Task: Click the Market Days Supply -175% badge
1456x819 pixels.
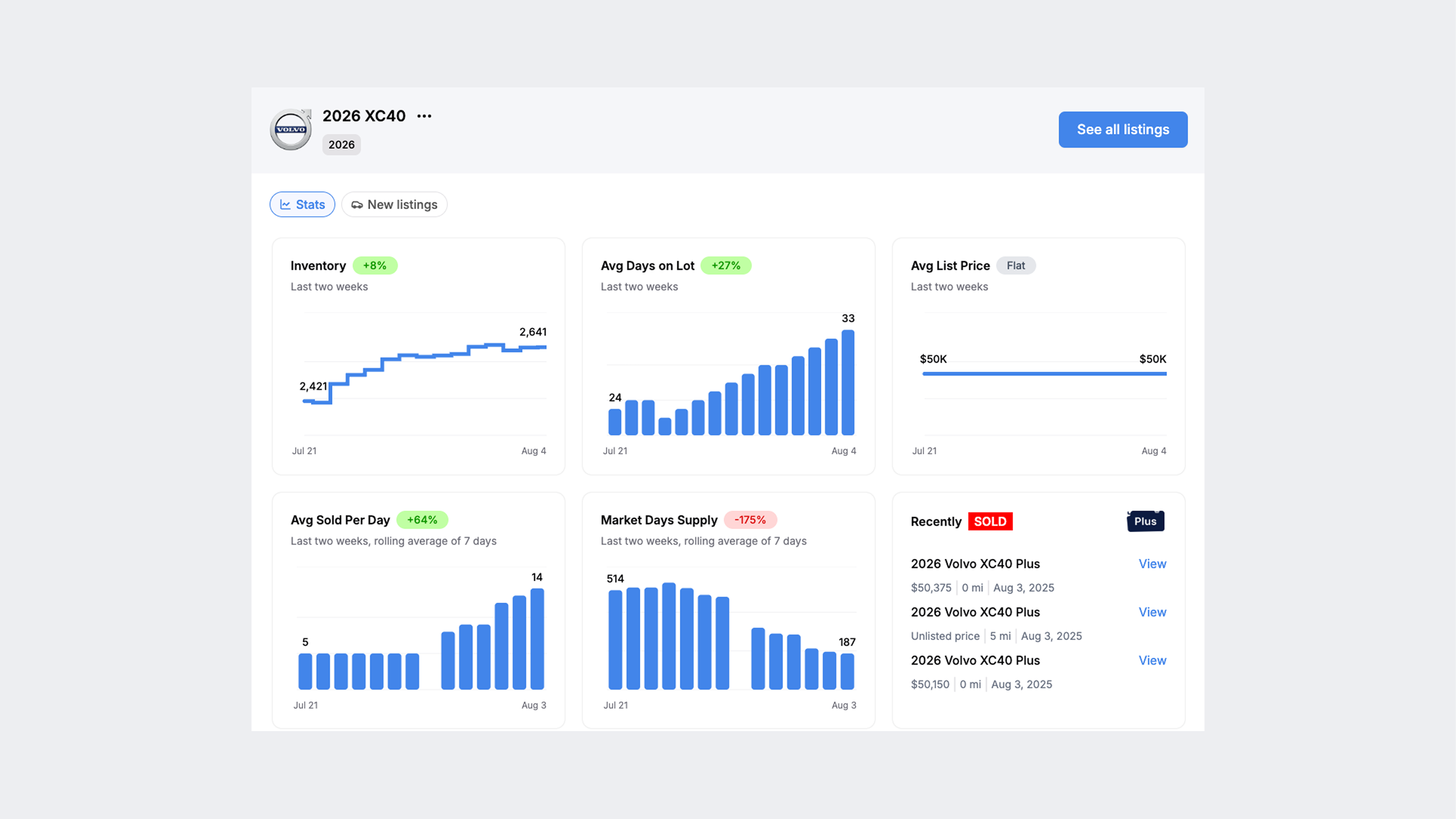Action: pos(750,520)
